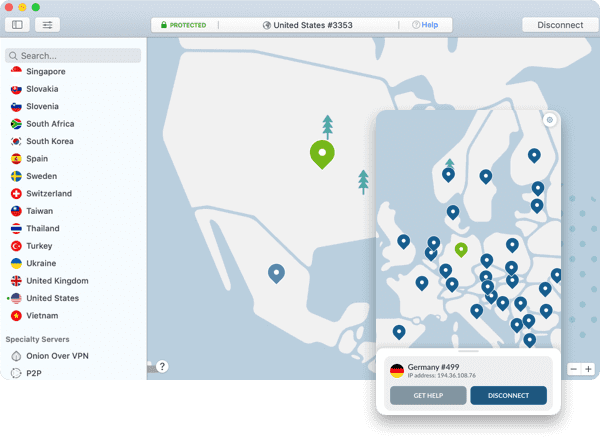This screenshot has width=600, height=438.
Task: Open the Help link in the status bar
Action: [426, 25]
